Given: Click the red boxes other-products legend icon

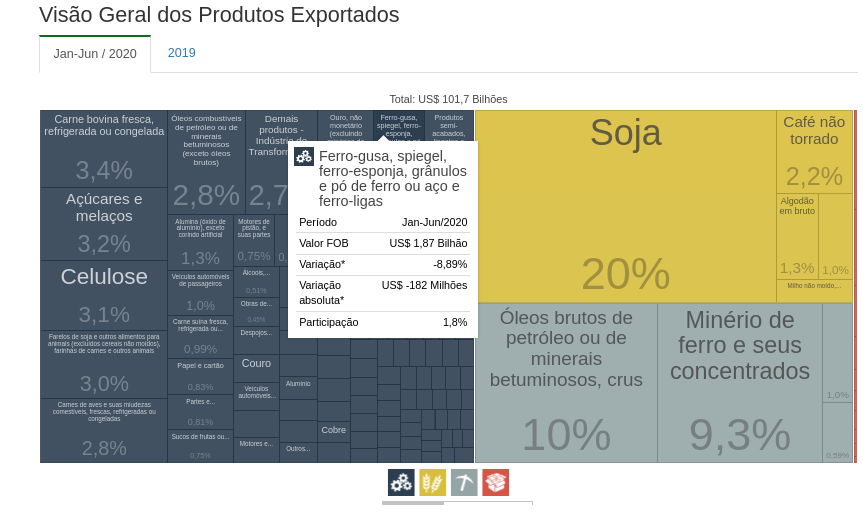Looking at the screenshot, I should click(495, 482).
